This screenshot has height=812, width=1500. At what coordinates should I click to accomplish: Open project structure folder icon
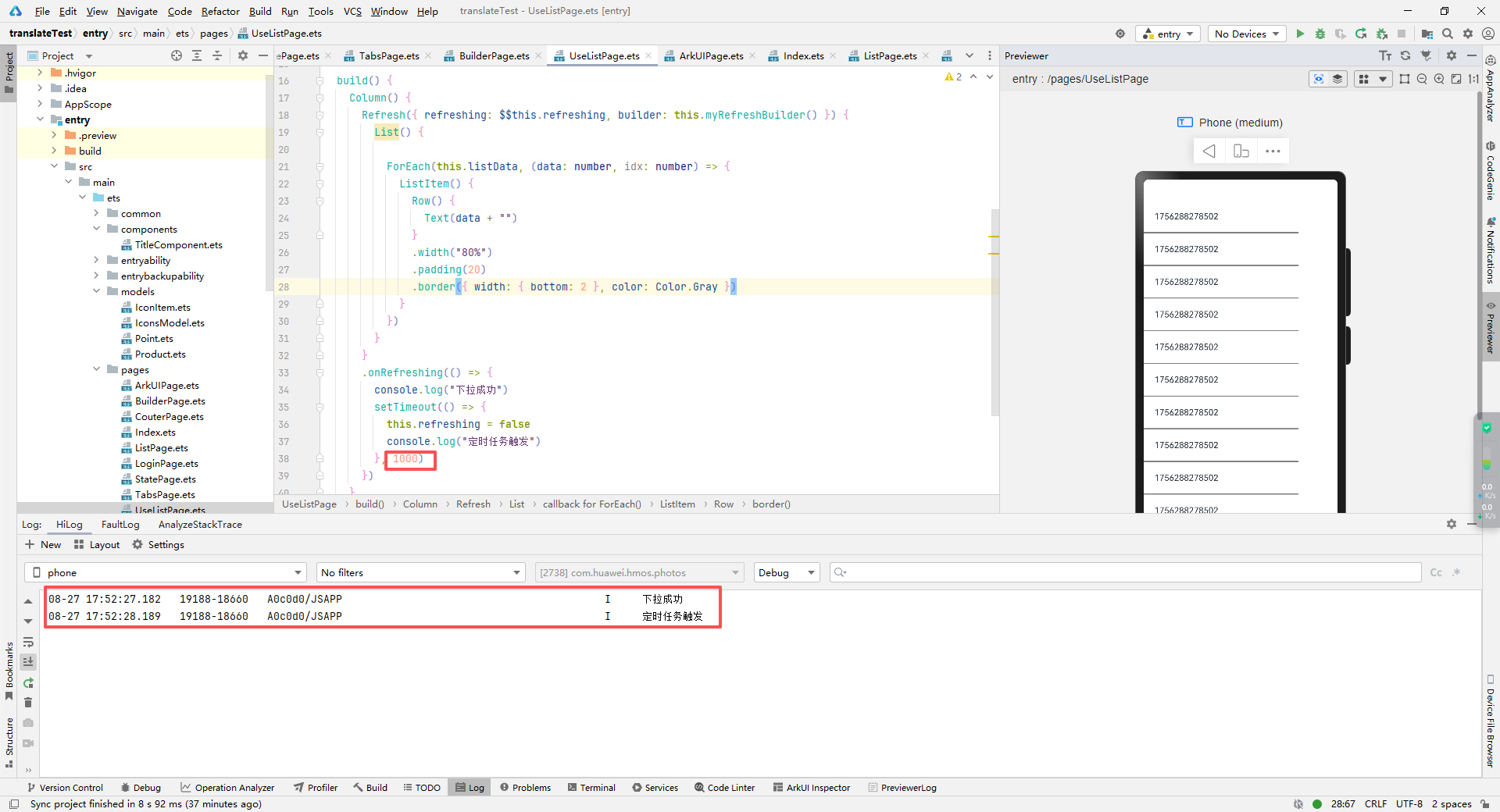tap(1427, 34)
